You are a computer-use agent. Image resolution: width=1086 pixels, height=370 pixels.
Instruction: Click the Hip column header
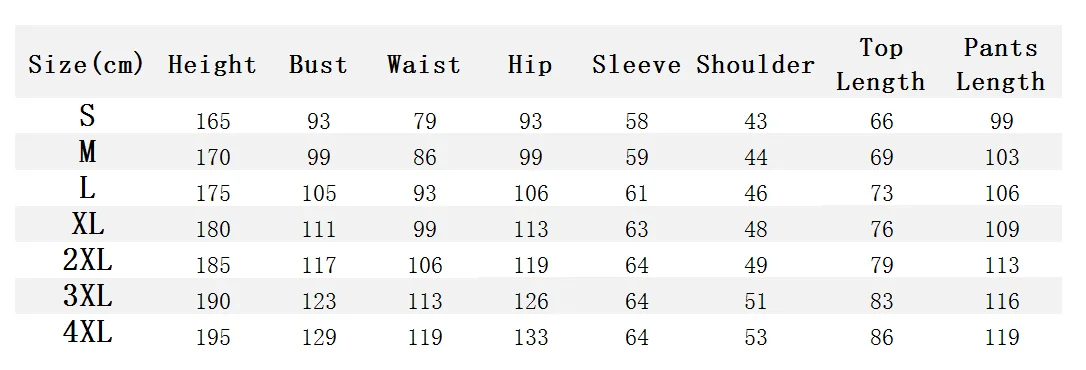pos(530,65)
